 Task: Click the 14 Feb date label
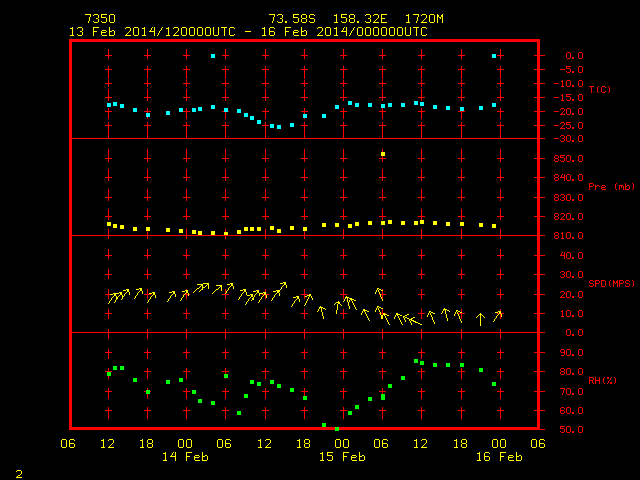[x=185, y=457]
